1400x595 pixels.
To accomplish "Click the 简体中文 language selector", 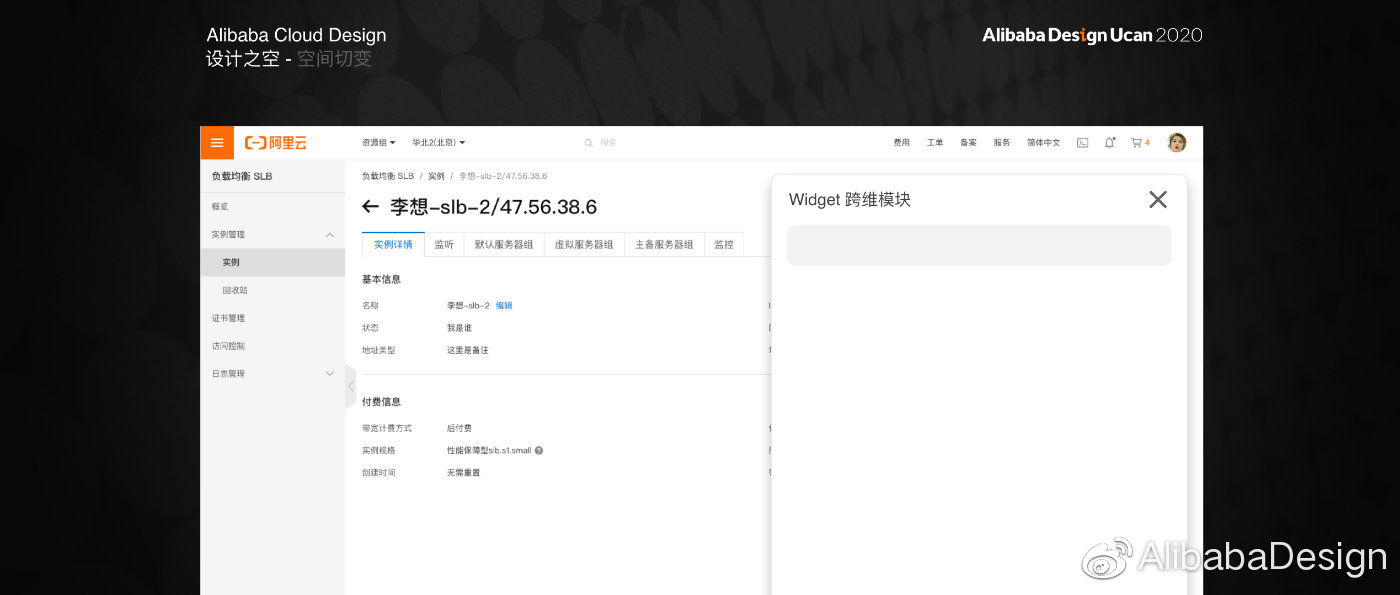I will [1044, 143].
